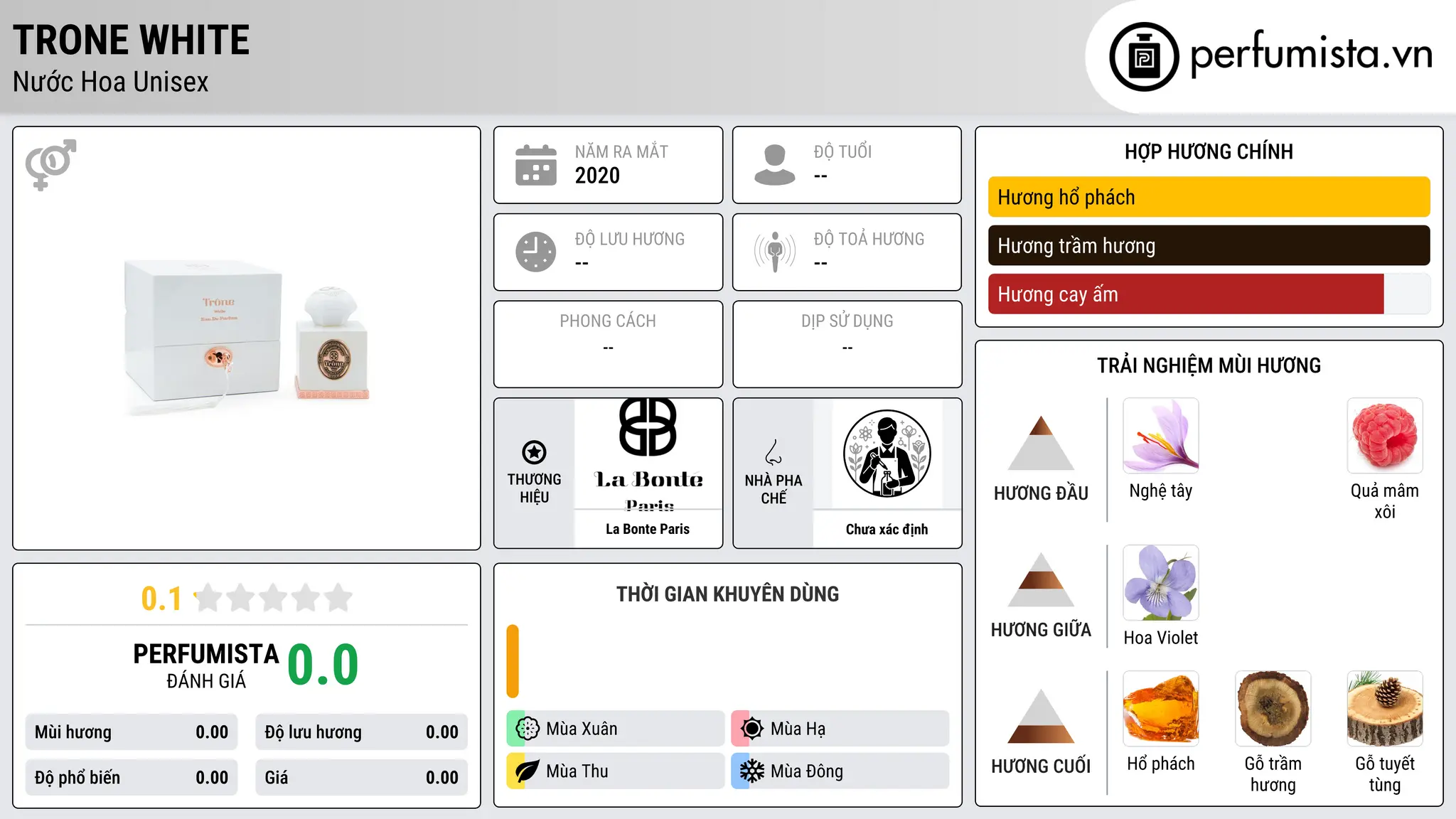
Task: Click the release year 2020 value
Action: click(x=597, y=176)
